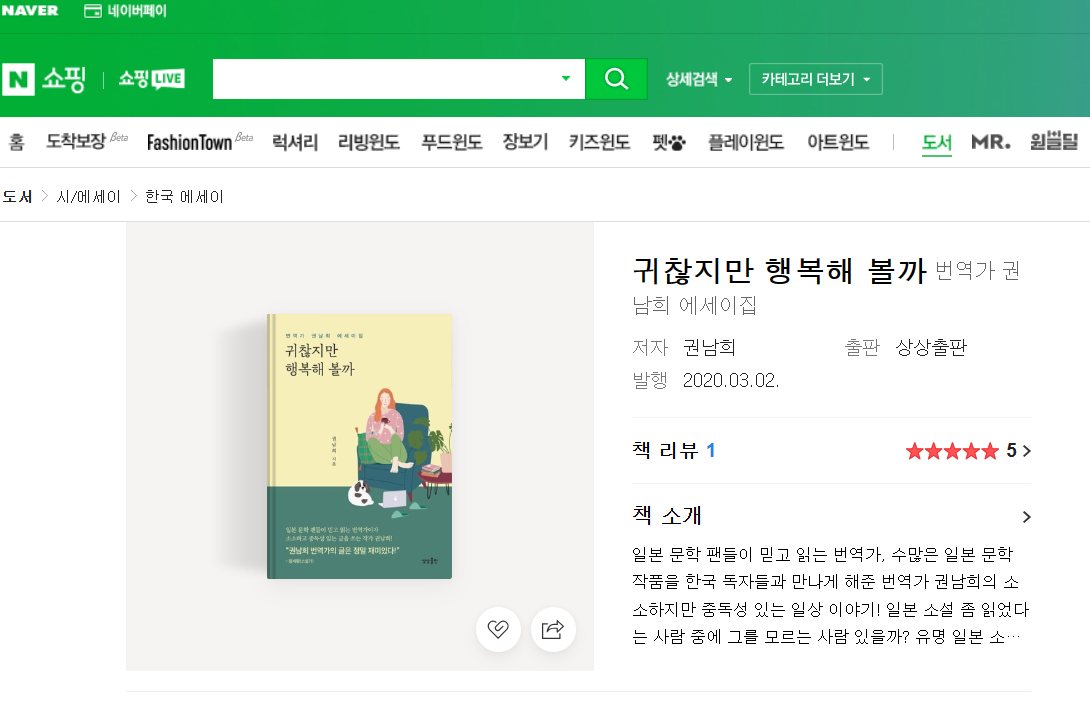Open 원쁠딜 tab

[1054, 142]
